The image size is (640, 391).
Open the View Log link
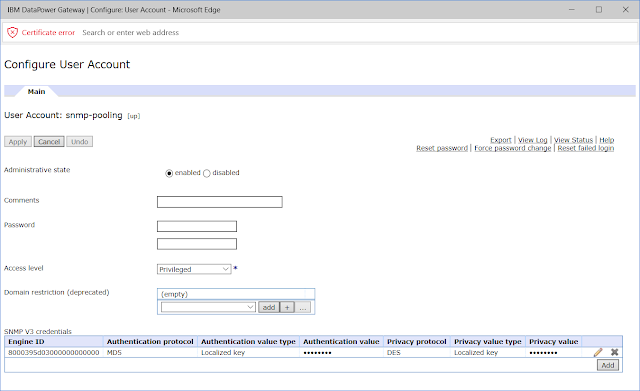point(532,140)
